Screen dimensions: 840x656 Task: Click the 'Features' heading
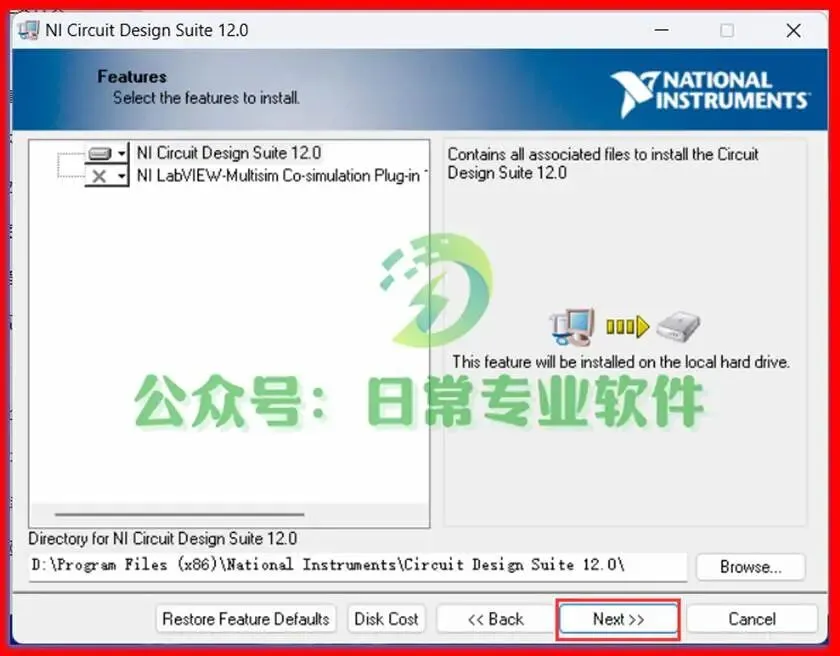132,77
